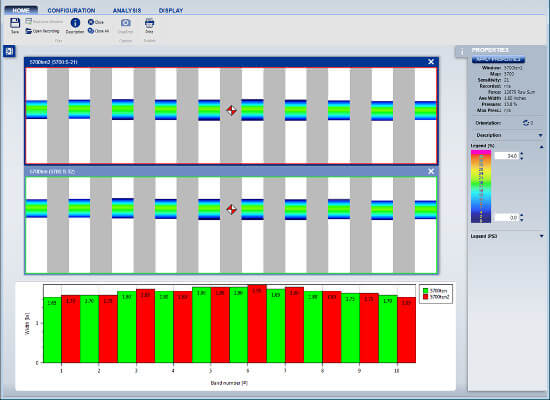The width and height of the screenshot is (550, 400).
Task: Click the green bar for band 3
Action: click(x=127, y=327)
